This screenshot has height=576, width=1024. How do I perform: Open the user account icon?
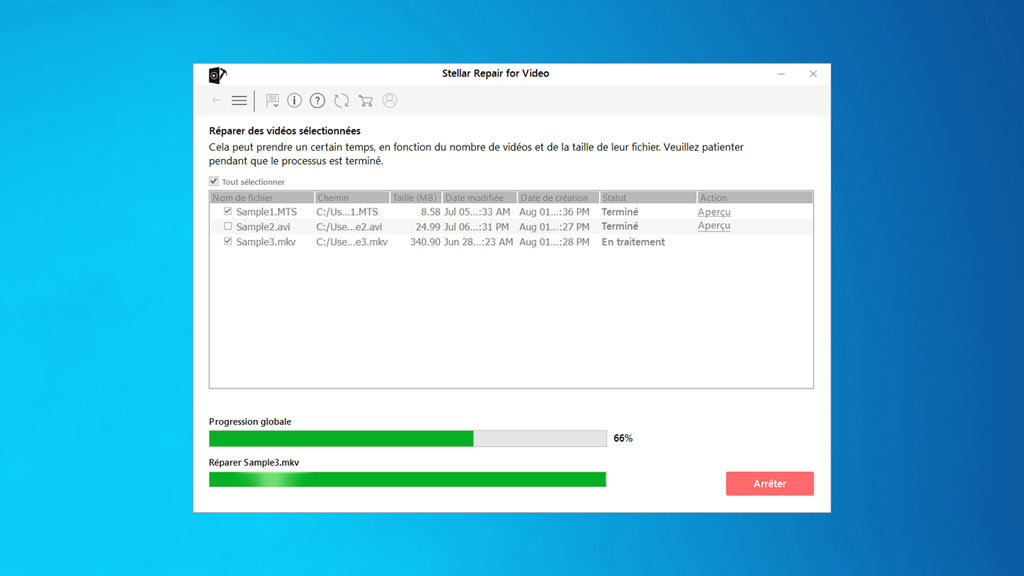(390, 101)
